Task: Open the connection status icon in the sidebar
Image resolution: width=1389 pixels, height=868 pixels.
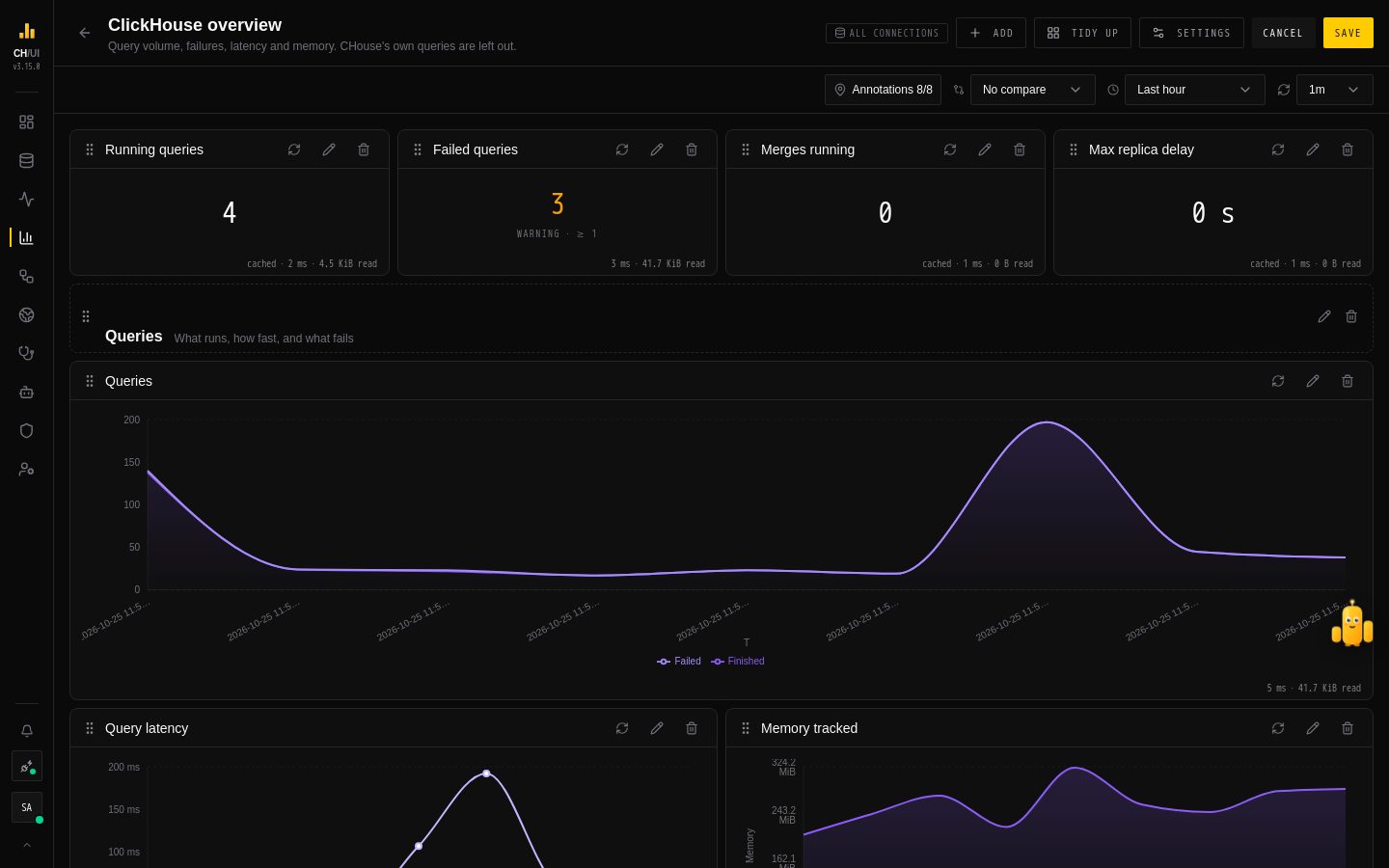Action: pos(27,767)
